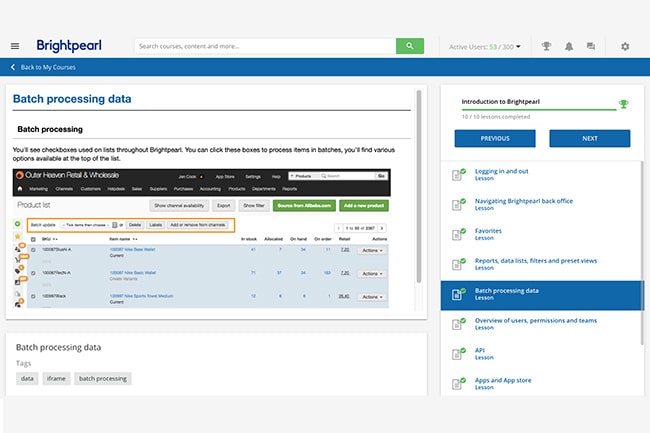Click the home icon in embedded Brightpearl nav

[x=19, y=189]
